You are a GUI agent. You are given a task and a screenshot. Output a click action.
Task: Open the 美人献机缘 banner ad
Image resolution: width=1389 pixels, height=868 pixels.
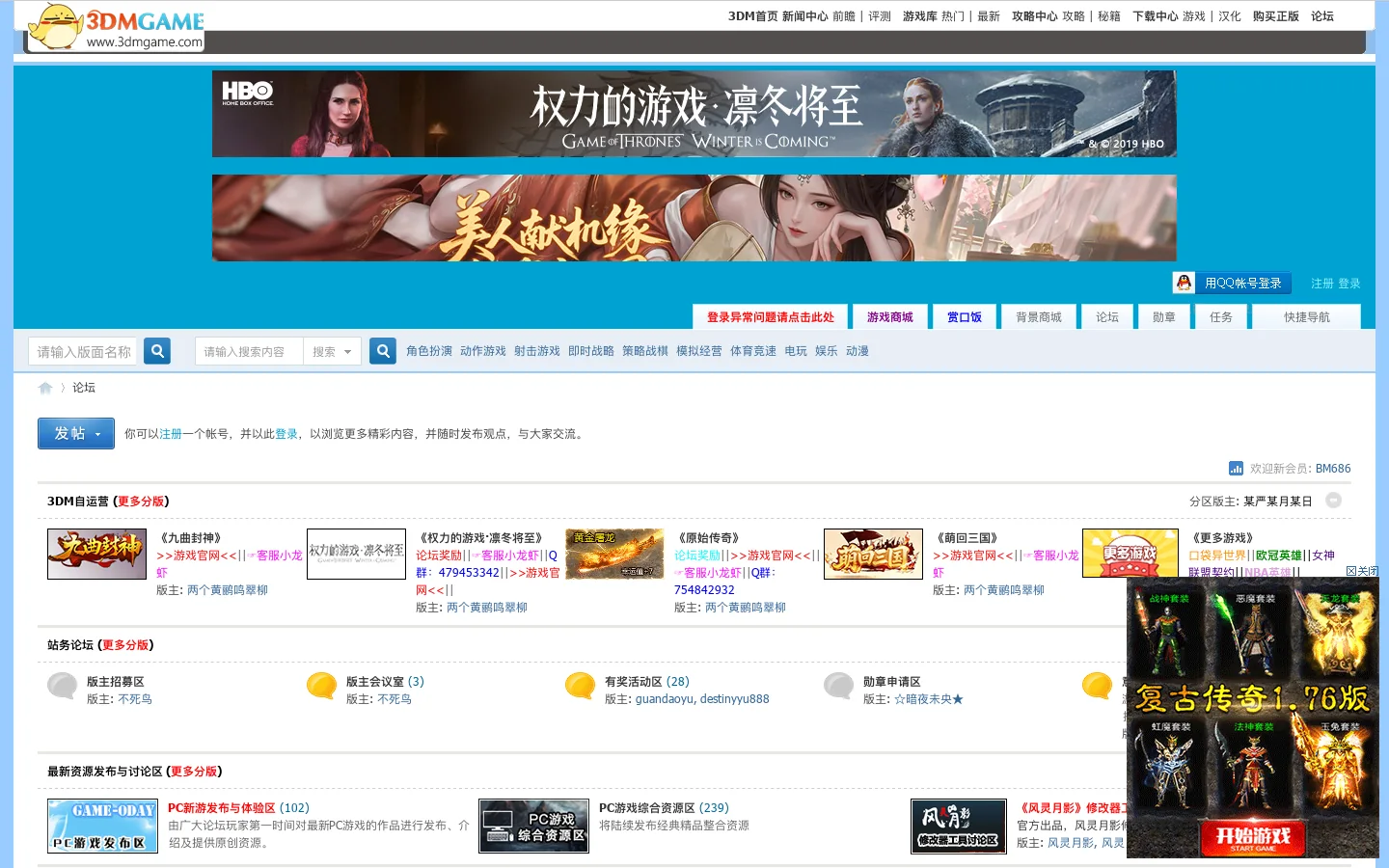click(x=694, y=218)
